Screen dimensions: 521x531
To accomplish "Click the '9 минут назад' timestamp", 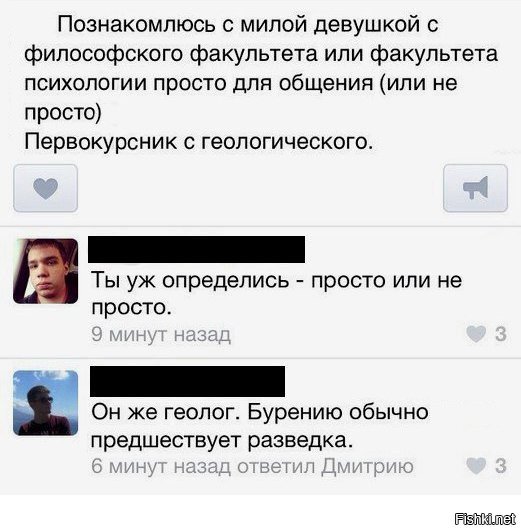I will coord(161,335).
